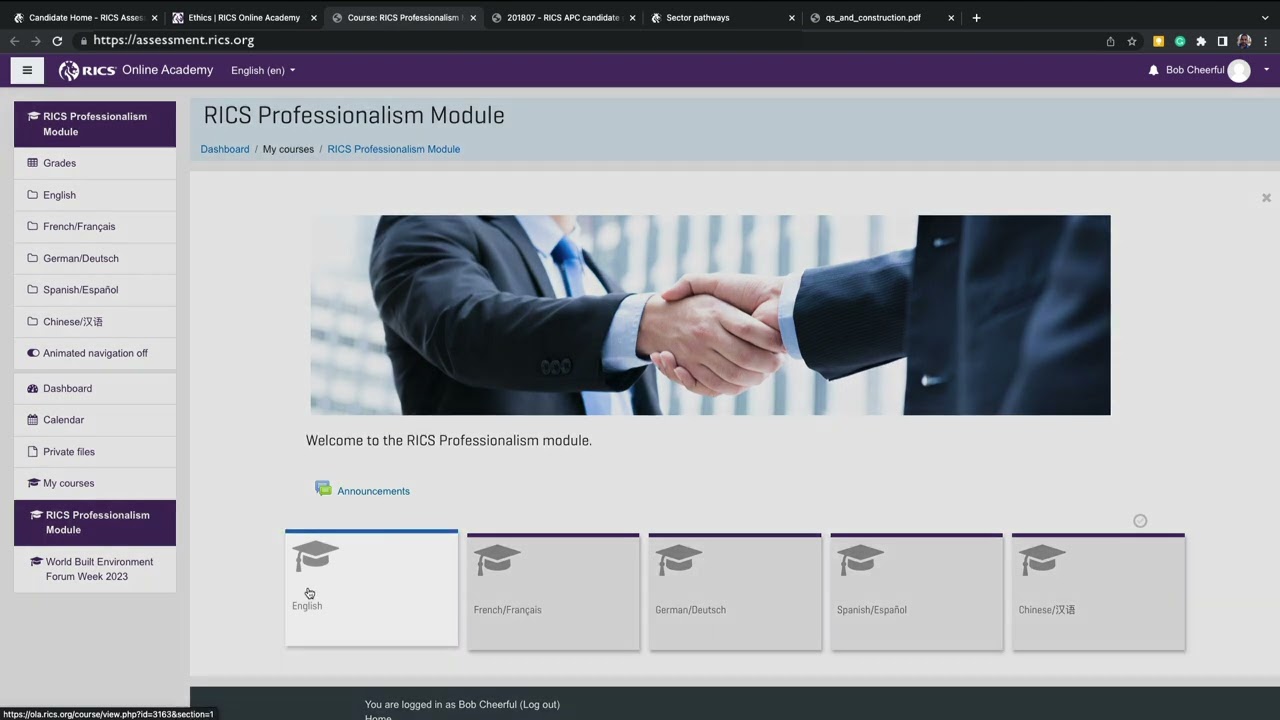Viewport: 1280px width, 720px height.
Task: Open the user menu dropdown arrow
Action: coord(1266,70)
